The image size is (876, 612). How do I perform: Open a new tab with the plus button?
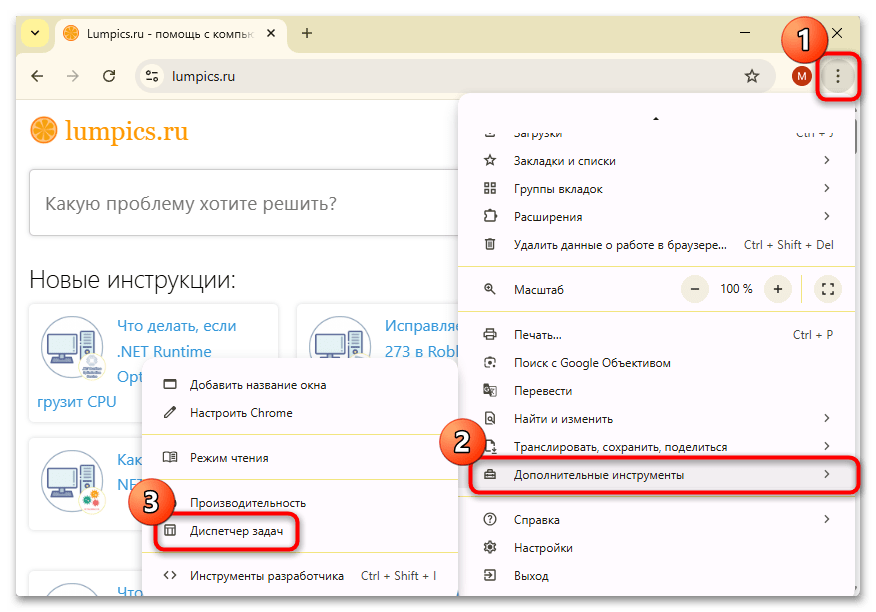(307, 34)
